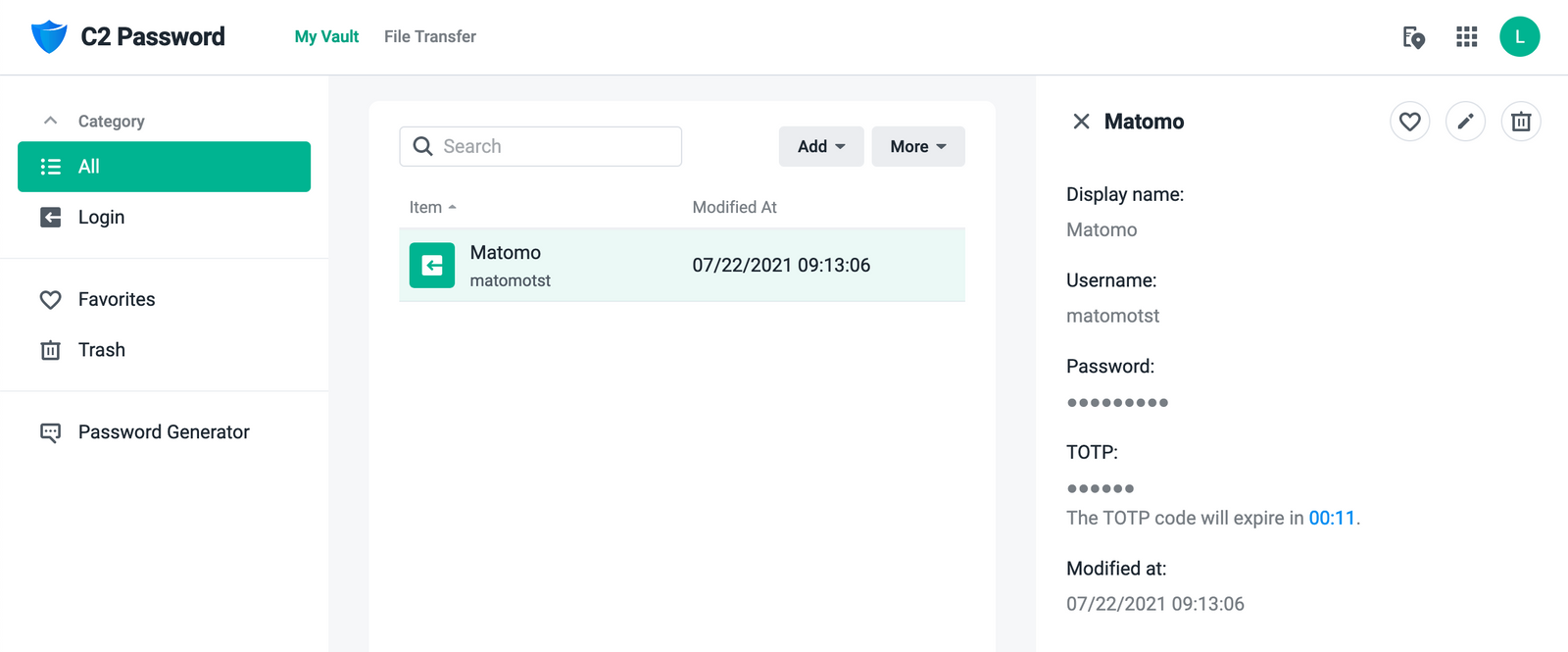Select the Login category
The width and height of the screenshot is (1568, 652).
(x=164, y=217)
